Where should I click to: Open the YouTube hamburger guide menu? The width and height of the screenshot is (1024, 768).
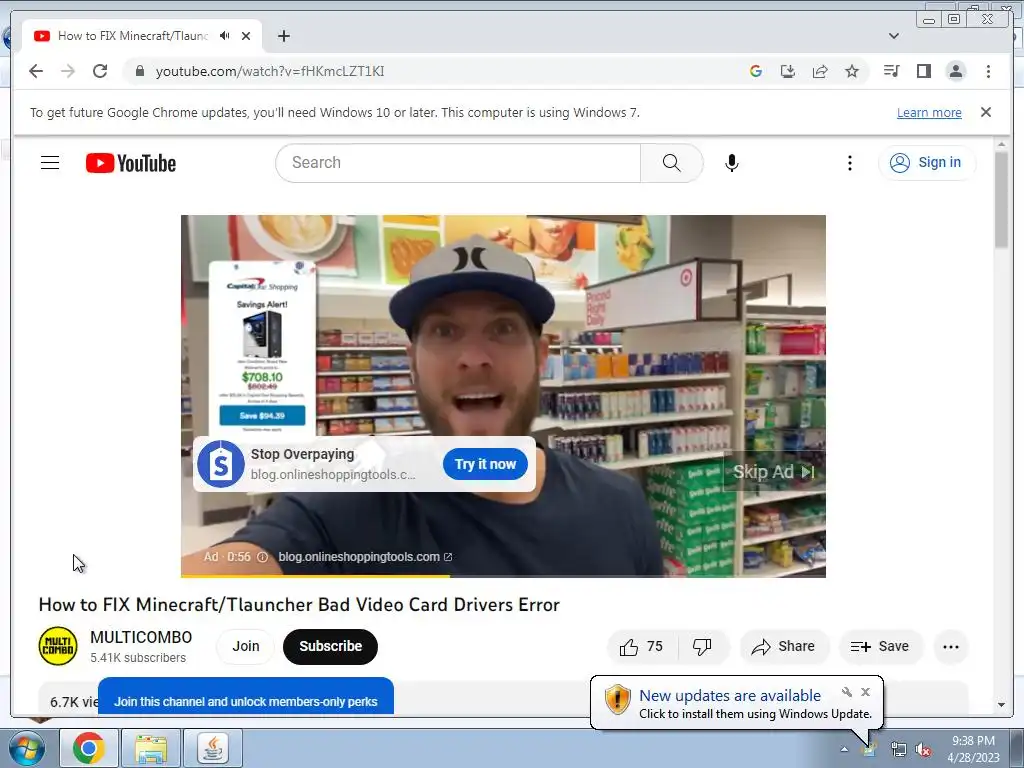50,163
